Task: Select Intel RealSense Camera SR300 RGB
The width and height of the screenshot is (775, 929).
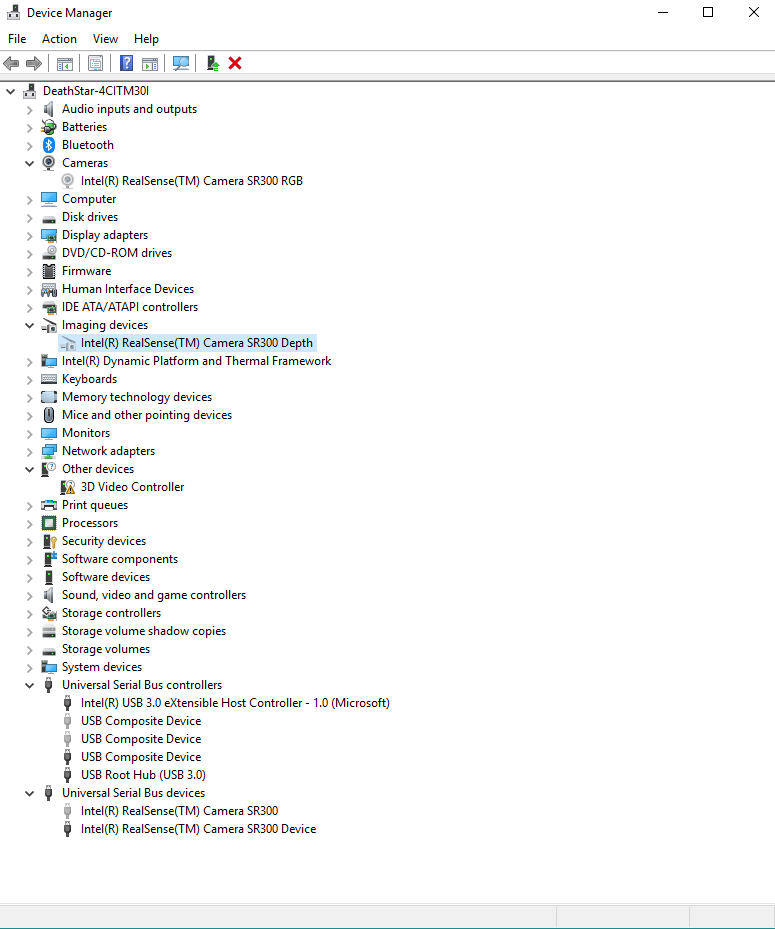Action: pos(191,181)
